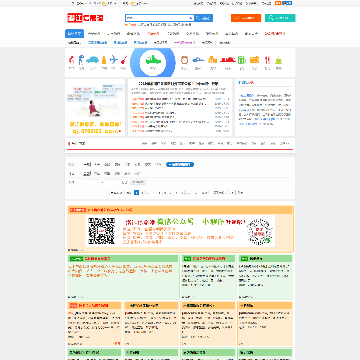This screenshot has height=360, width=360.
Task: Select the orange grid category icon
Action: 254,60
